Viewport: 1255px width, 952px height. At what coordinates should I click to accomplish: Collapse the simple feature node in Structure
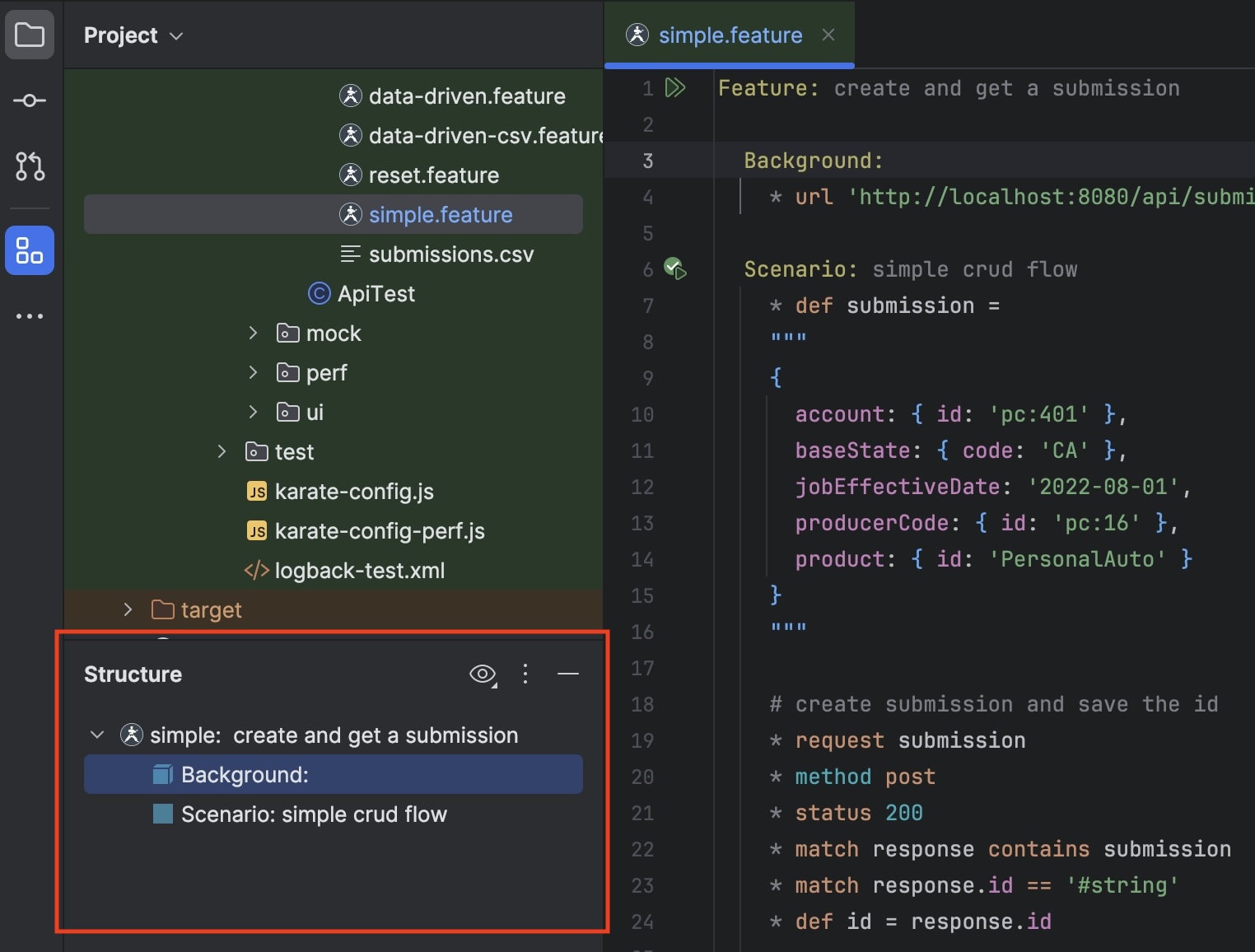pos(97,735)
